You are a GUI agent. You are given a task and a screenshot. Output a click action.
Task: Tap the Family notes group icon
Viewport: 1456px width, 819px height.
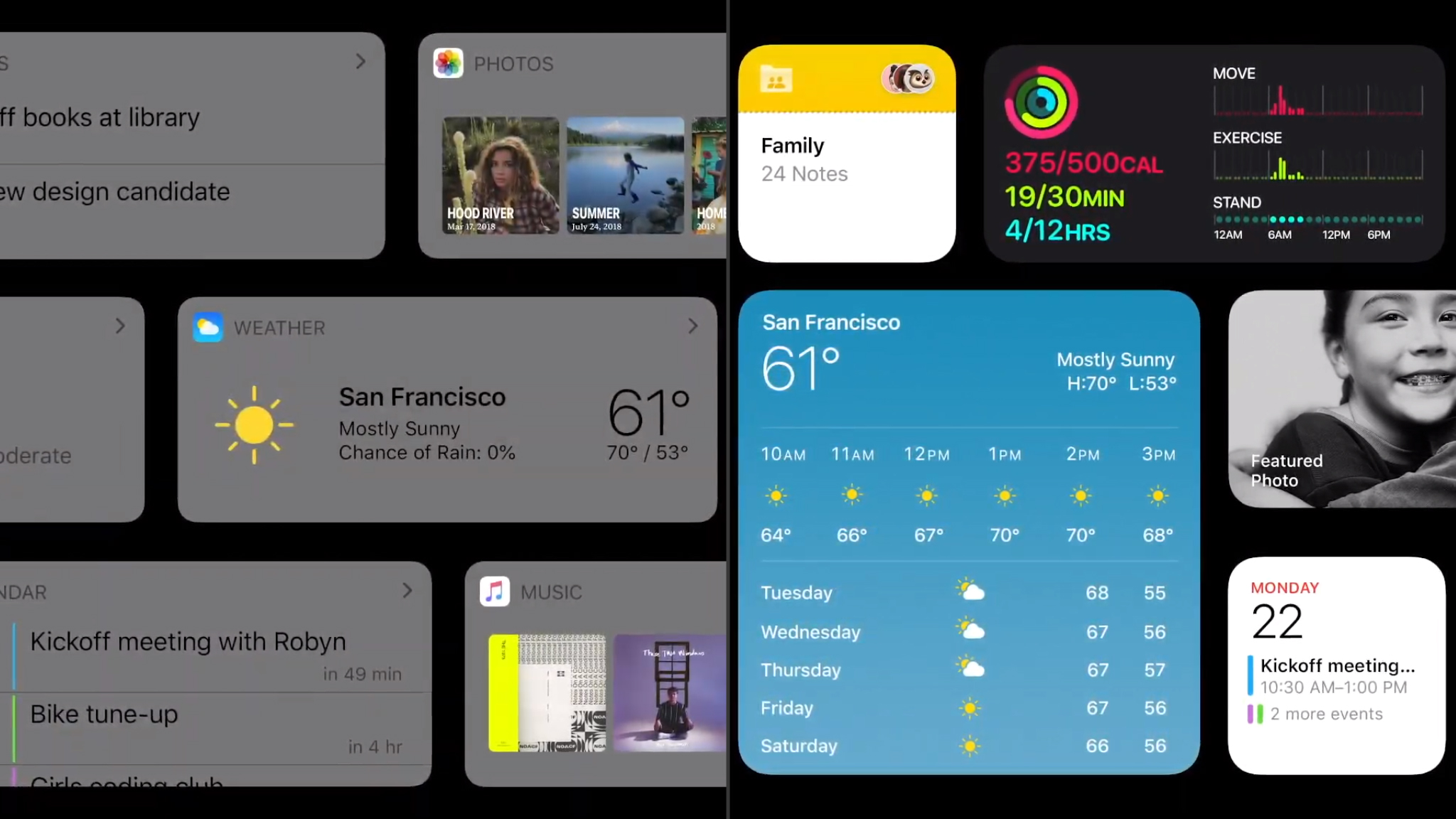779,81
